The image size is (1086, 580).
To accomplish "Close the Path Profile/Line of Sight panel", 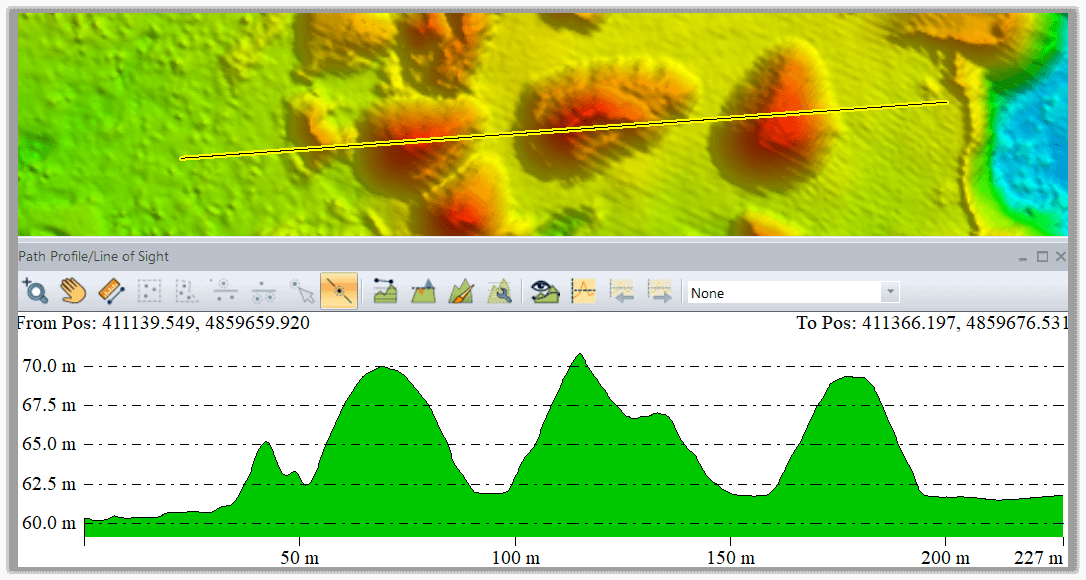I will 1060,256.
